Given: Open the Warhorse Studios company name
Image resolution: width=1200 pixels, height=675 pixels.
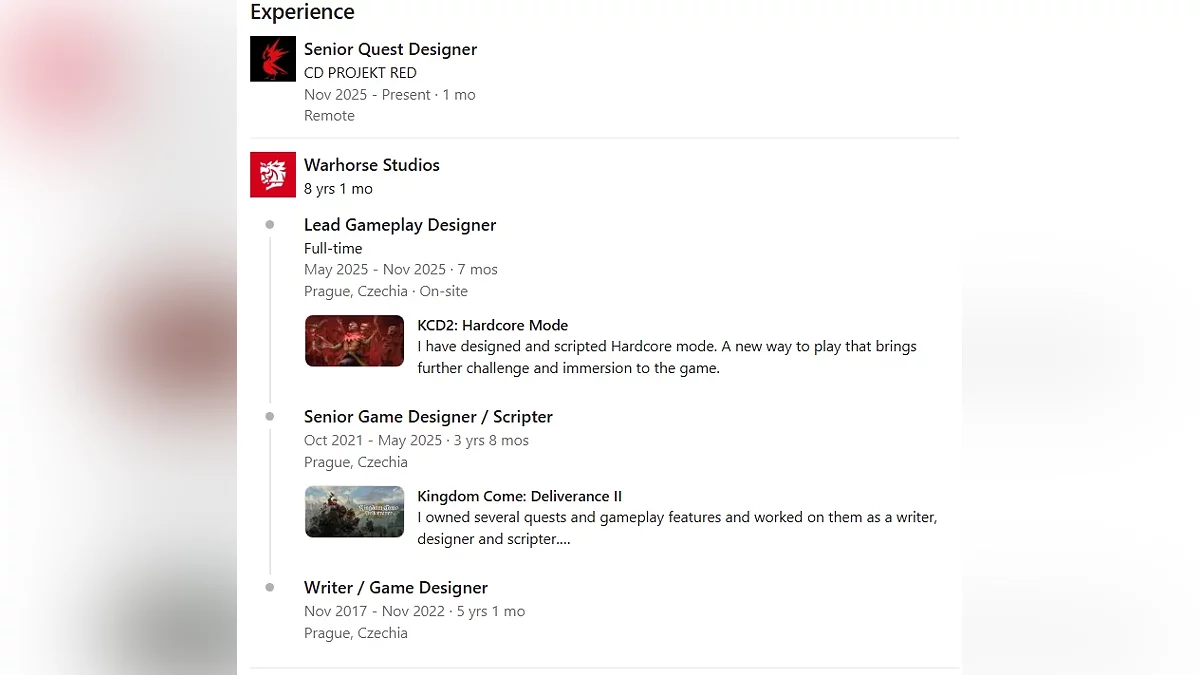Looking at the screenshot, I should 372,165.
